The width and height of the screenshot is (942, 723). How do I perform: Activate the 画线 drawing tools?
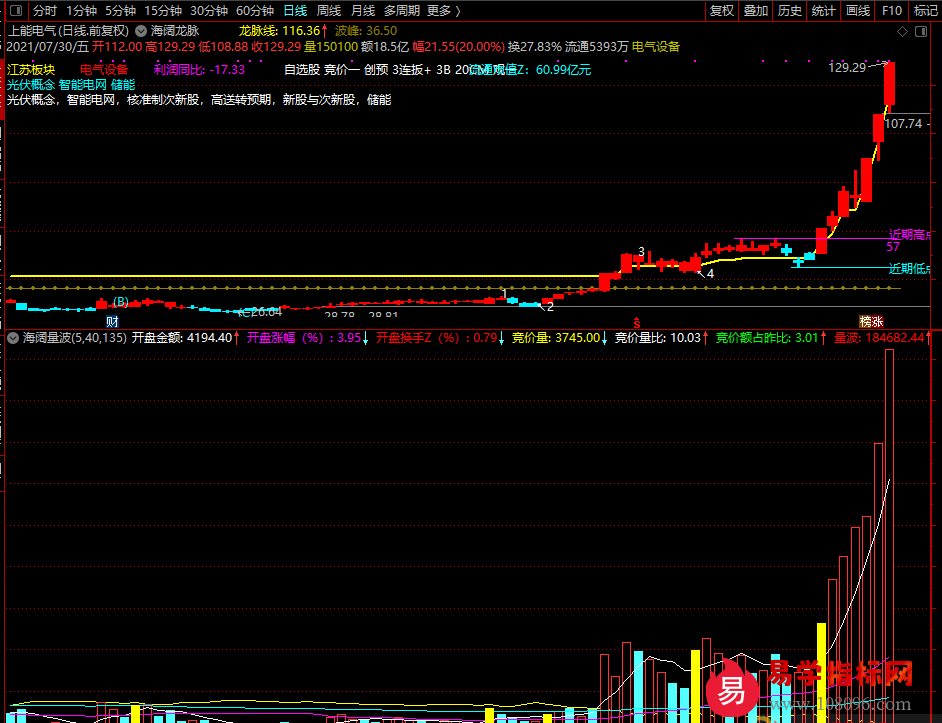[x=858, y=11]
